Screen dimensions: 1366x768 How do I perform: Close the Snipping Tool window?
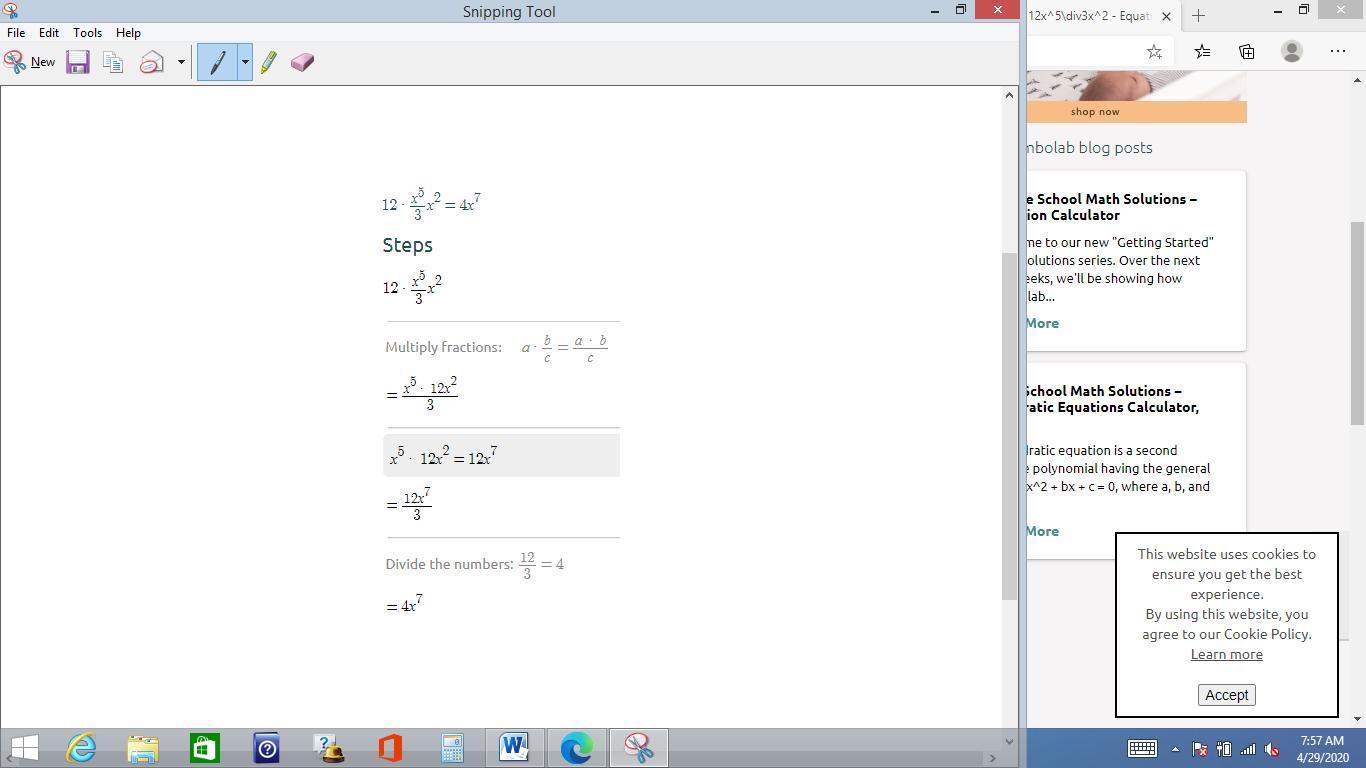click(997, 10)
